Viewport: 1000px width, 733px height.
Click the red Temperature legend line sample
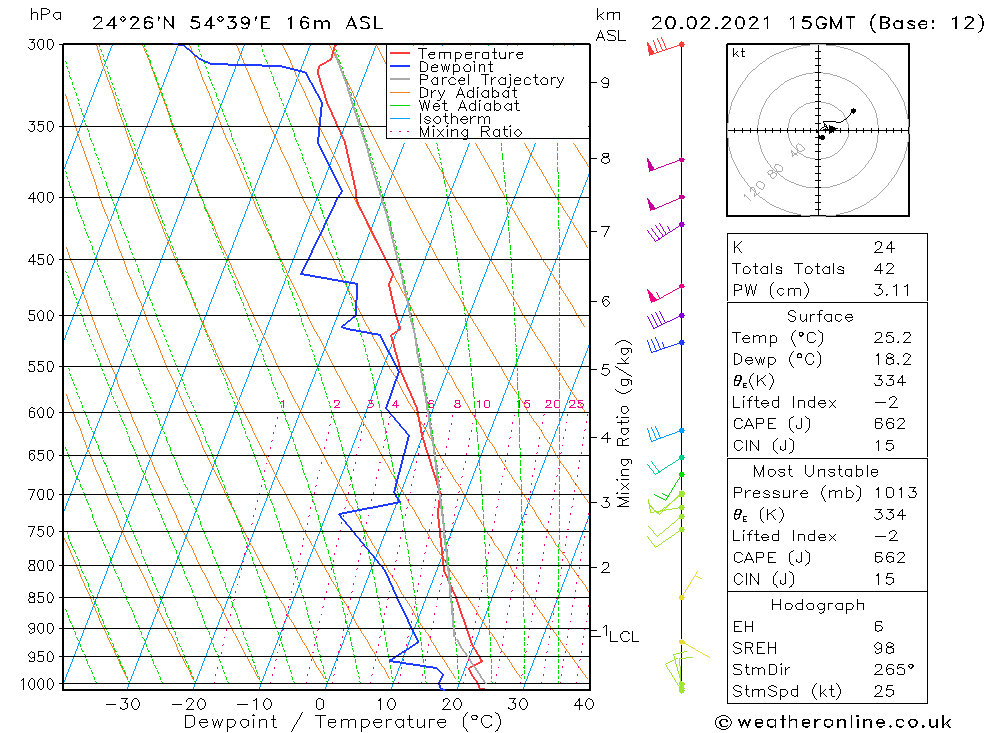400,54
